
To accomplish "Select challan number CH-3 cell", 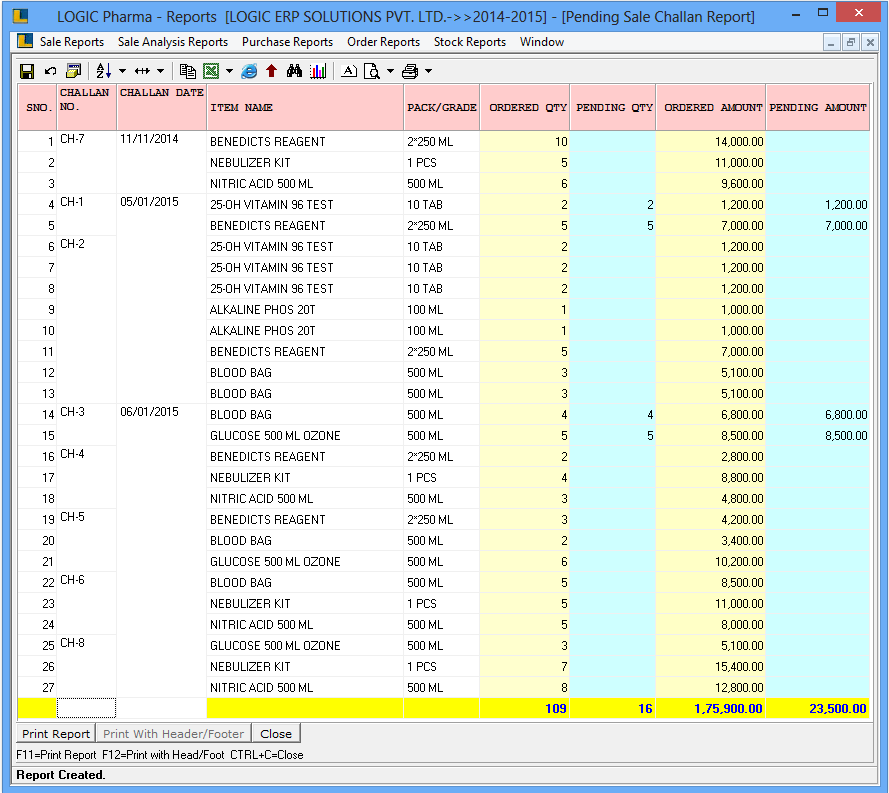I will click(87, 425).
